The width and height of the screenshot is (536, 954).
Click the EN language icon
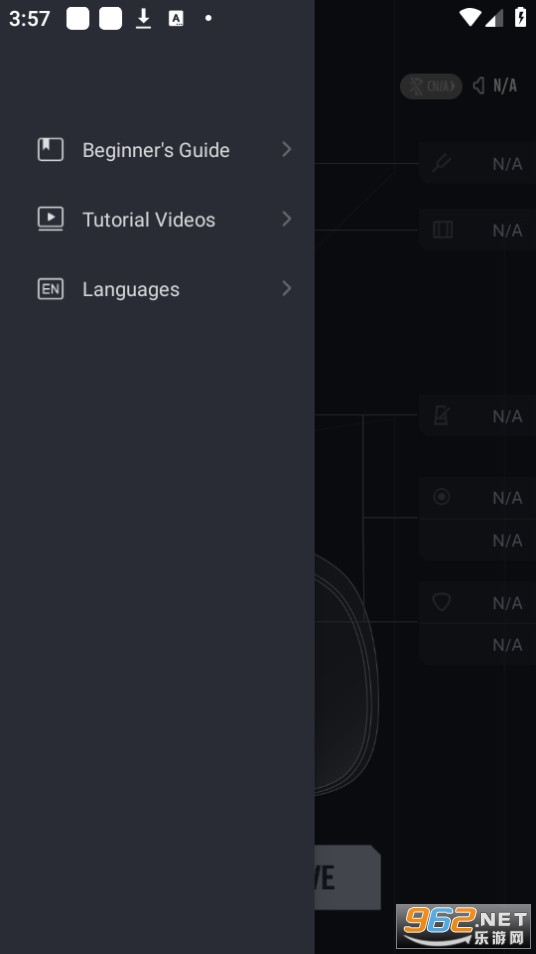(x=50, y=289)
